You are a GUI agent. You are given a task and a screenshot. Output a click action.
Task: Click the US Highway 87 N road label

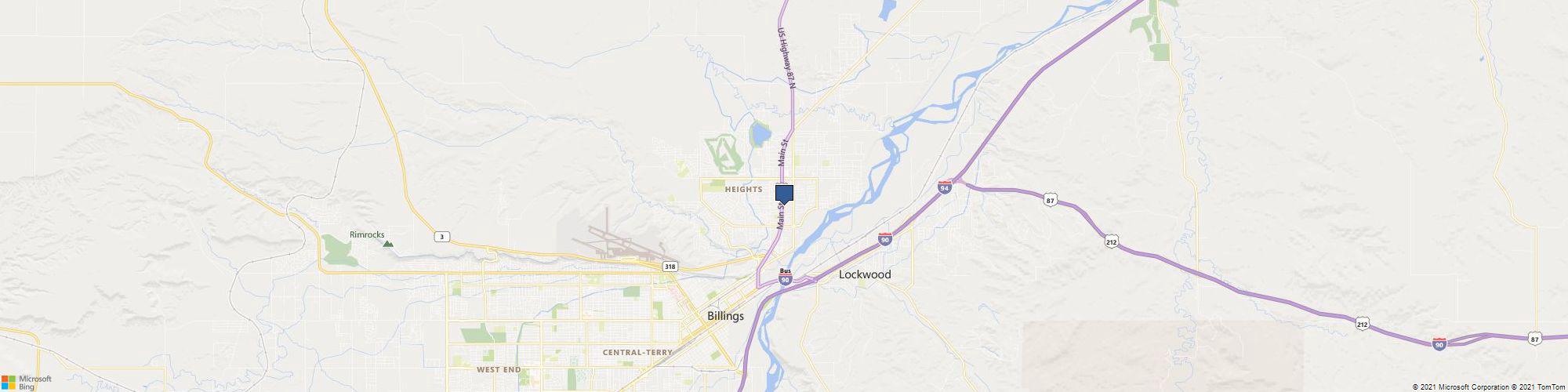(786, 59)
